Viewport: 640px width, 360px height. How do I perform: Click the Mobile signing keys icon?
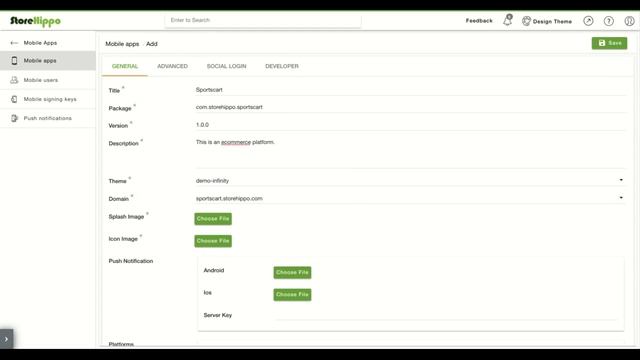point(14,99)
